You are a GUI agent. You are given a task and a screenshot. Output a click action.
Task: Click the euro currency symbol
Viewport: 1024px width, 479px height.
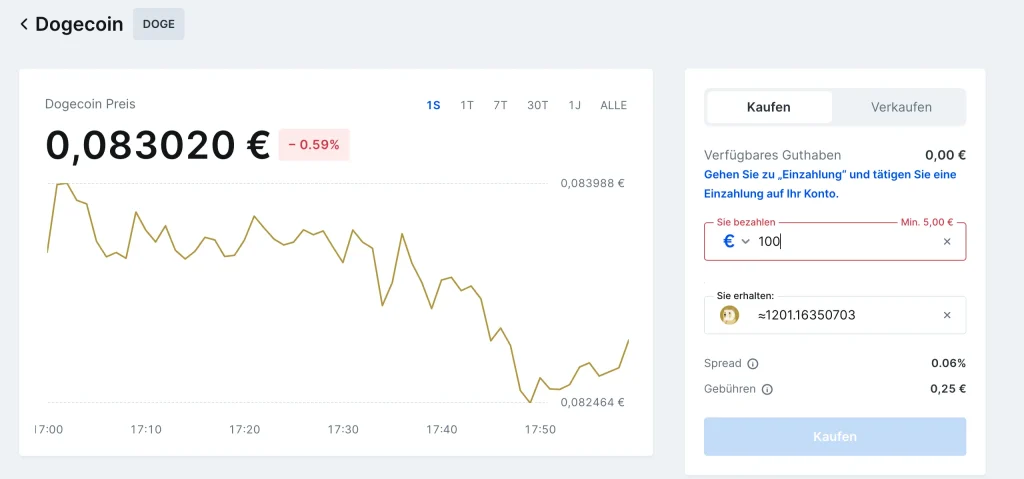click(x=729, y=241)
